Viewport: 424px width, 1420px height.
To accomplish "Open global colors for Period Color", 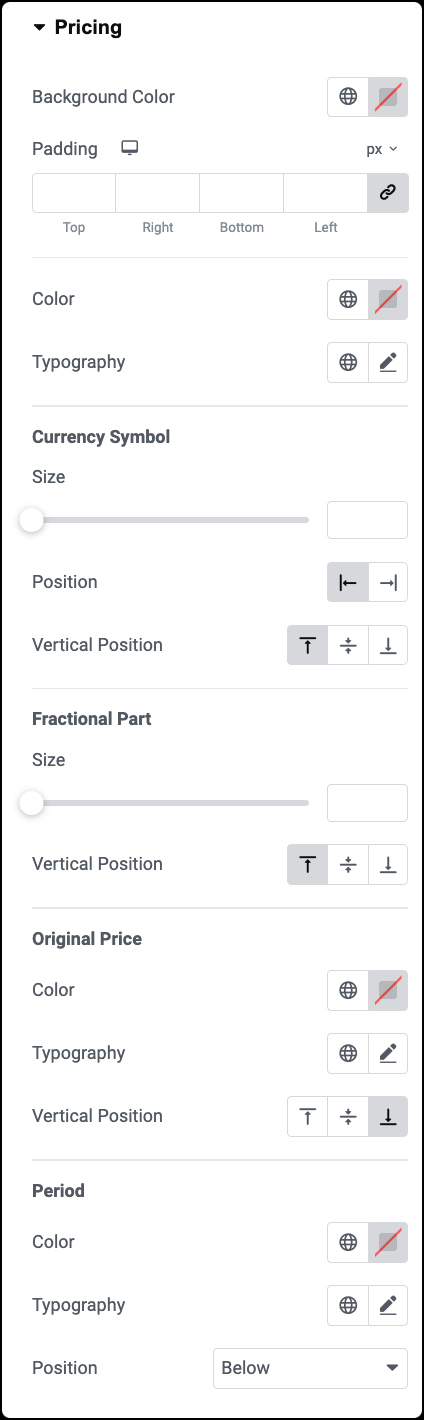I will 348,1242.
